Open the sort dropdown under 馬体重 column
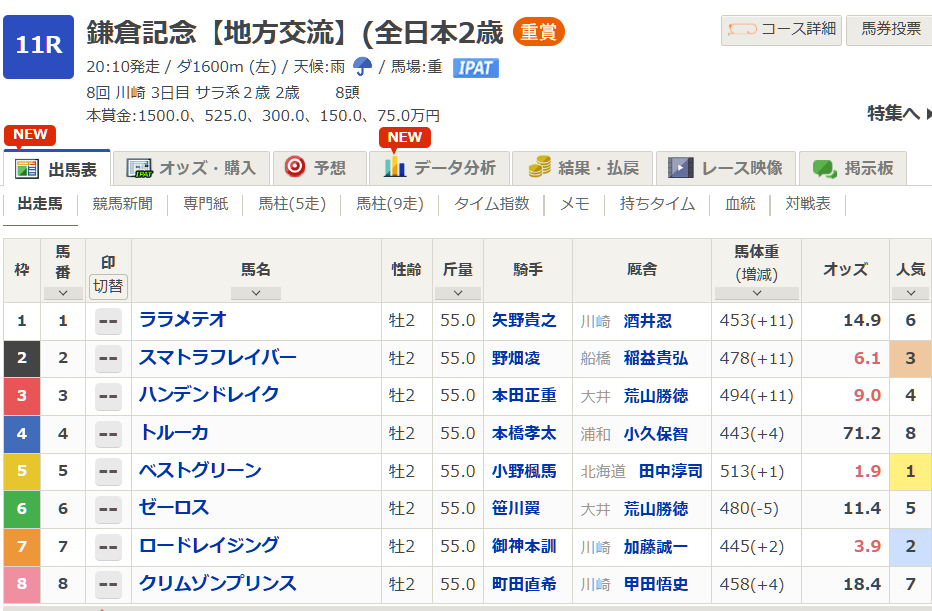Viewport: 932px width, 611px height. (756, 293)
